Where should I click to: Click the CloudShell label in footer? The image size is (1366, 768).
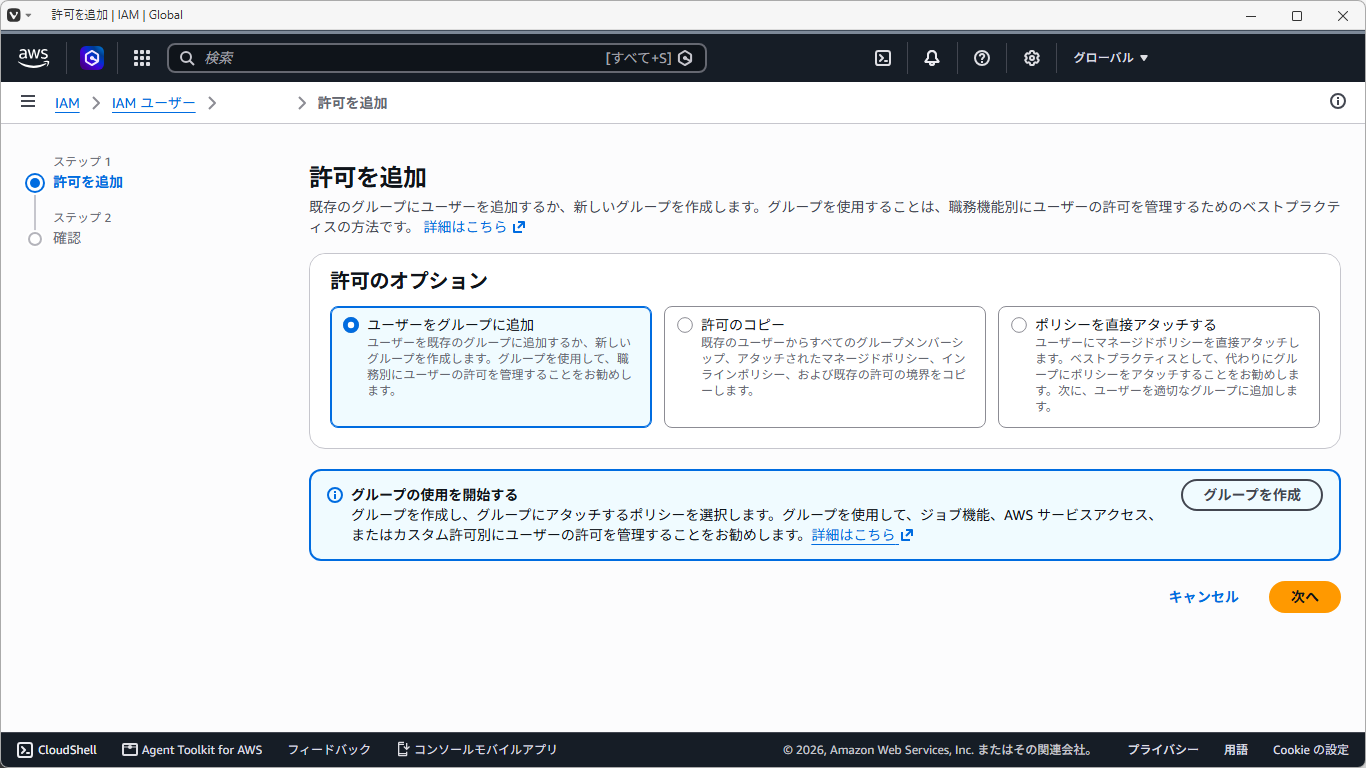[x=67, y=750]
